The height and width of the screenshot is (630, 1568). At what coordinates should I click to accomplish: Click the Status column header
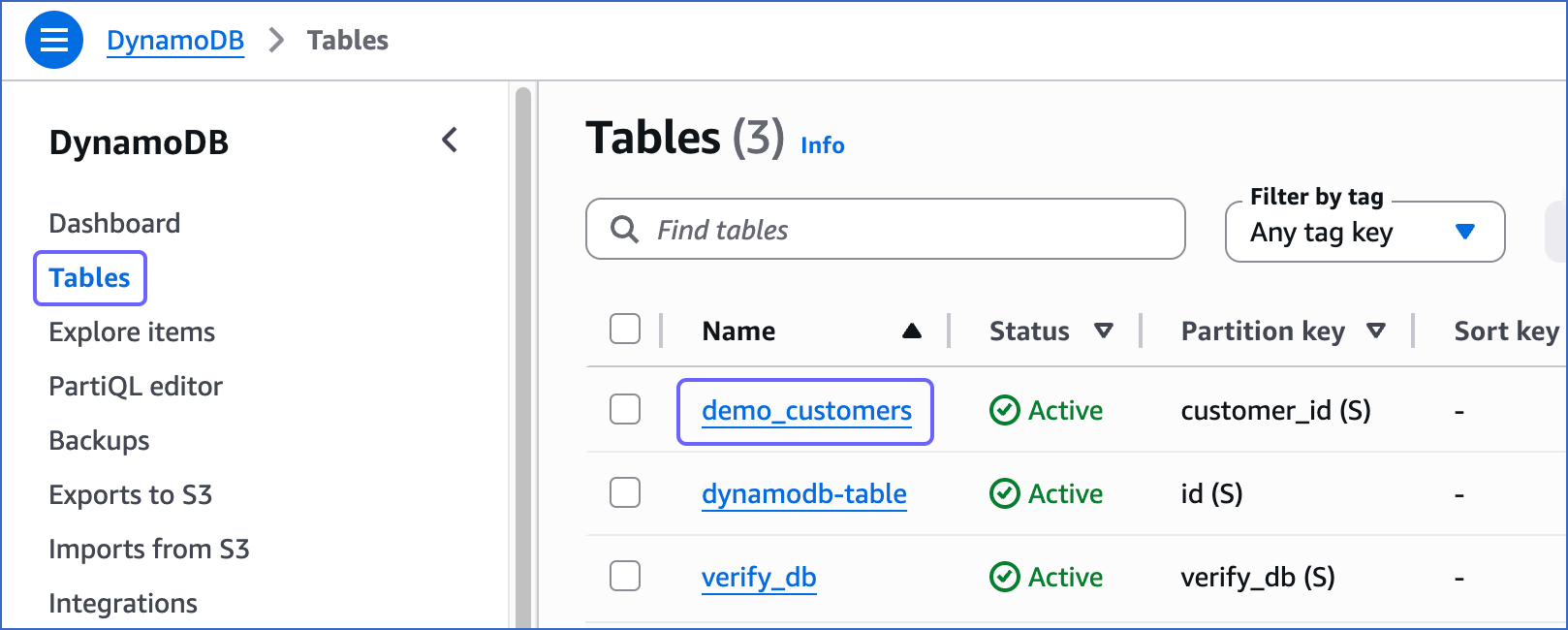1029,331
